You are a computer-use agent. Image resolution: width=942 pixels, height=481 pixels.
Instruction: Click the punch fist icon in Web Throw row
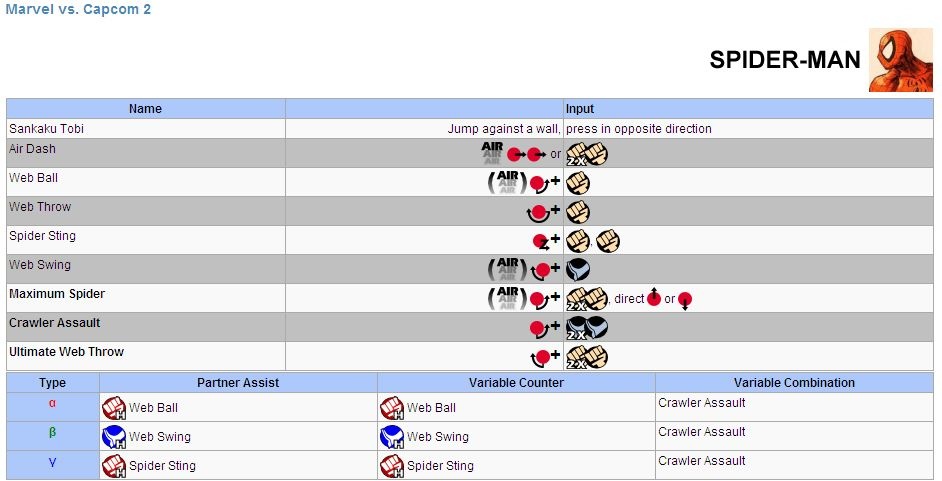point(578,211)
